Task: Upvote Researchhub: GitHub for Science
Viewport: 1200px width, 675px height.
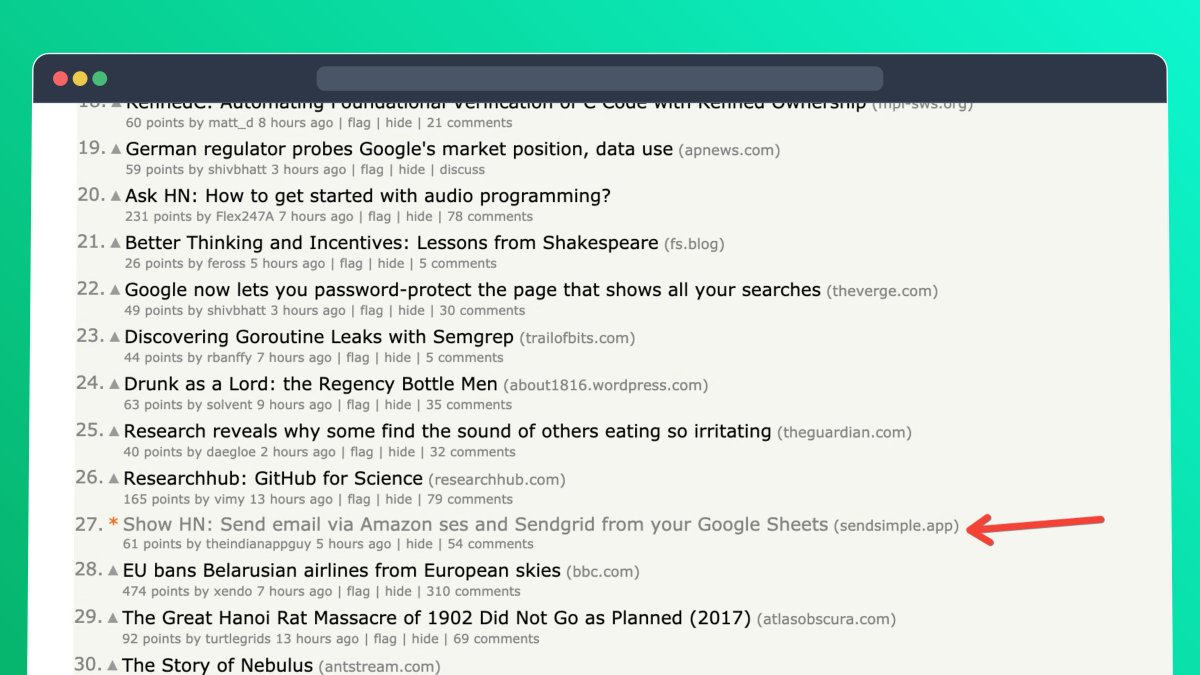Action: tap(114, 478)
